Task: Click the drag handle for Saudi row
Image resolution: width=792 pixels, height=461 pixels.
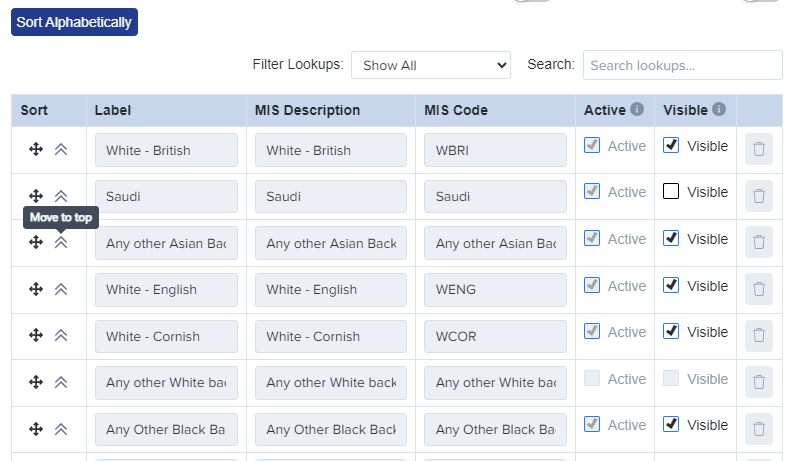Action: click(x=36, y=196)
